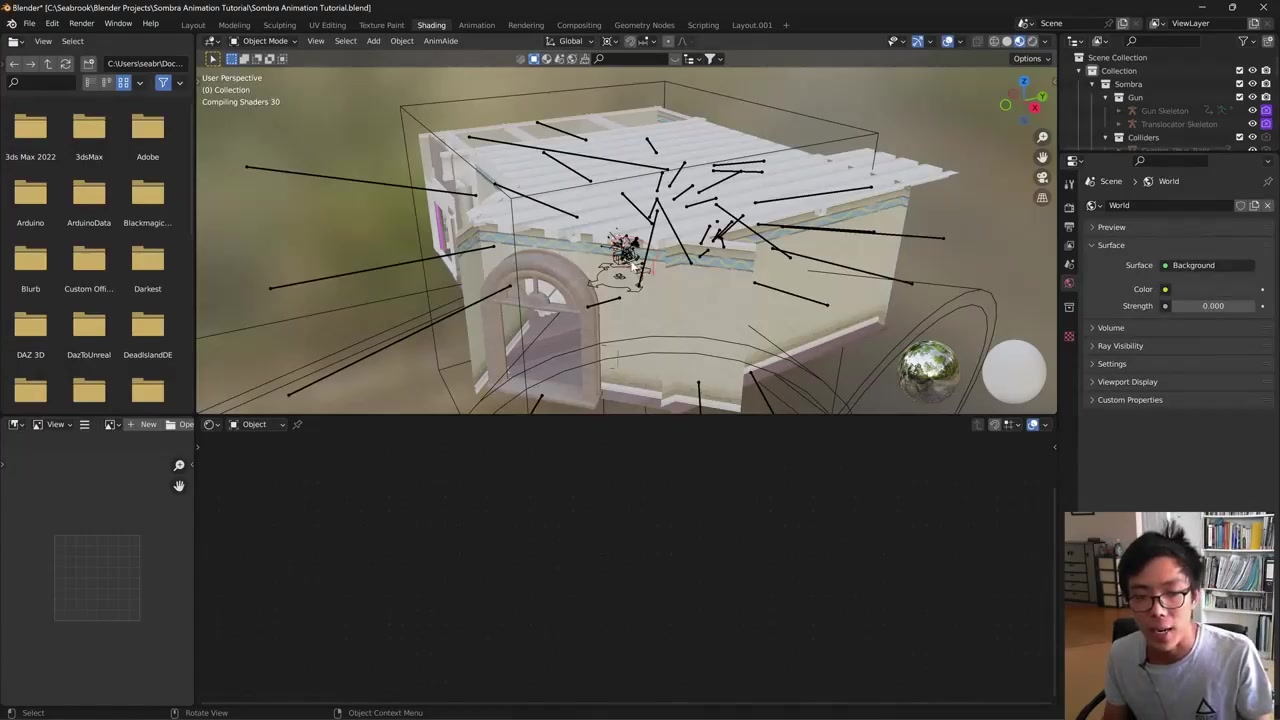This screenshot has width=1280, height=720.
Task: Select the pan view hand icon
Action: tap(1042, 157)
